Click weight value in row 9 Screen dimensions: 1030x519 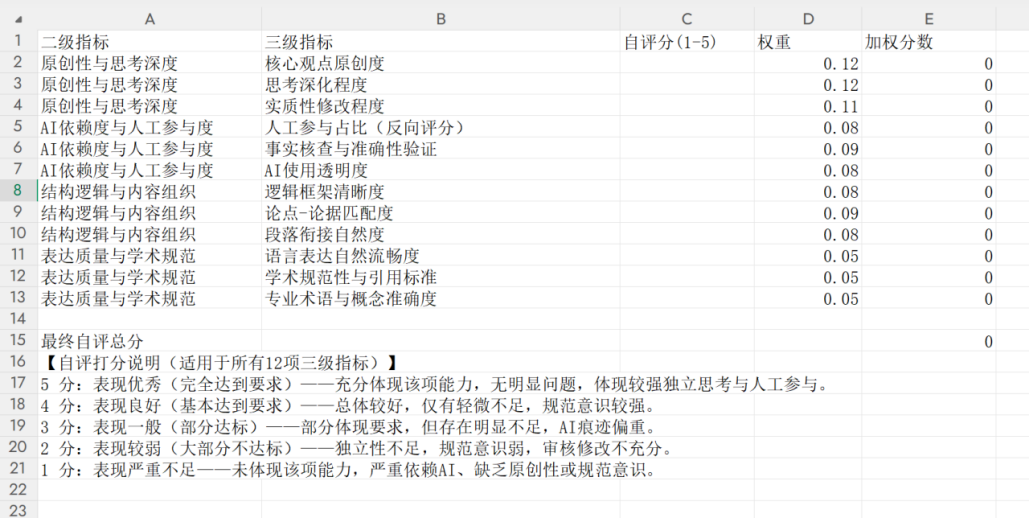pyautogui.click(x=808, y=213)
